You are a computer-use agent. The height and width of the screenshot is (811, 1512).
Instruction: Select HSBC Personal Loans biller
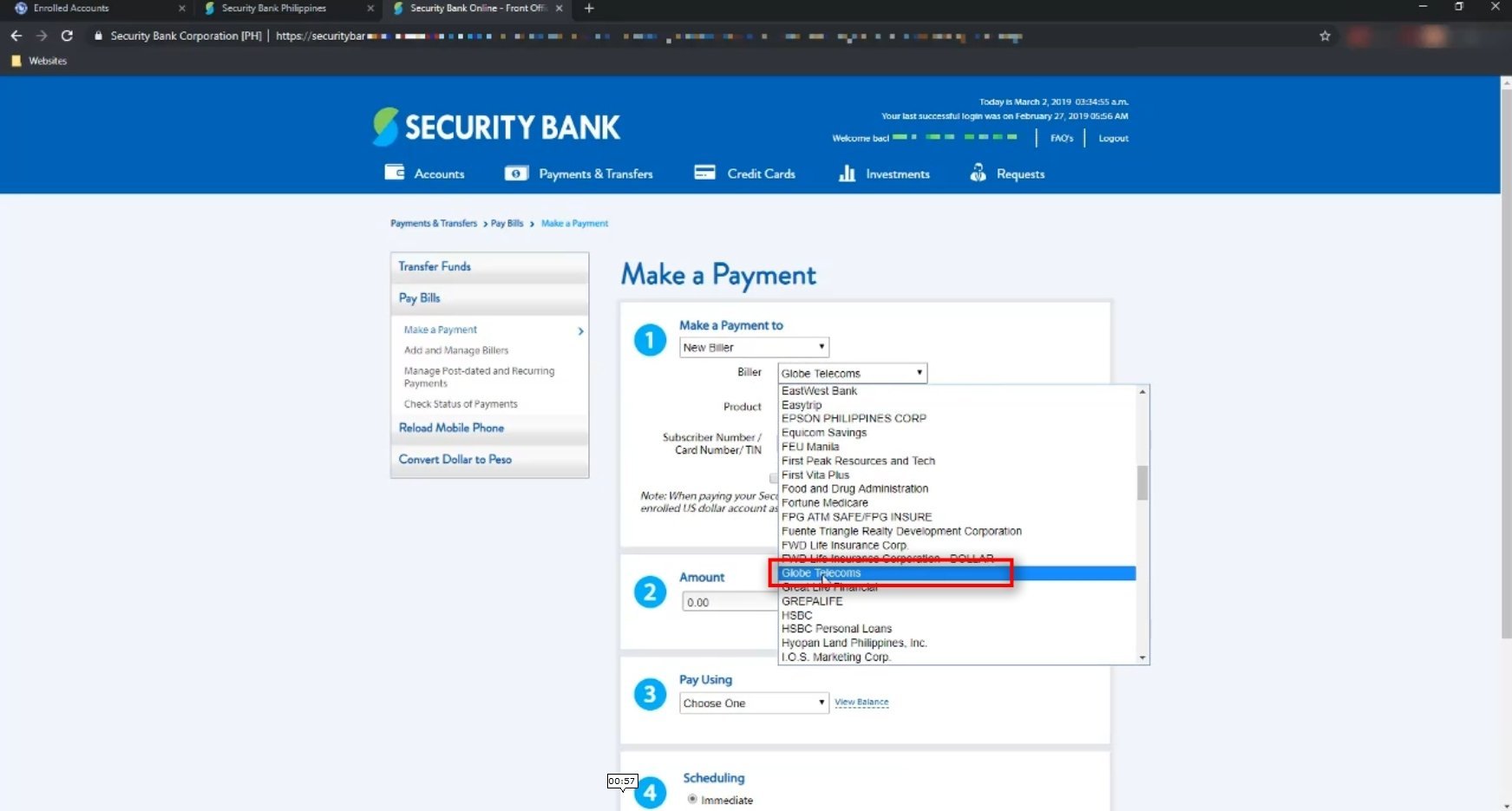coord(957,629)
